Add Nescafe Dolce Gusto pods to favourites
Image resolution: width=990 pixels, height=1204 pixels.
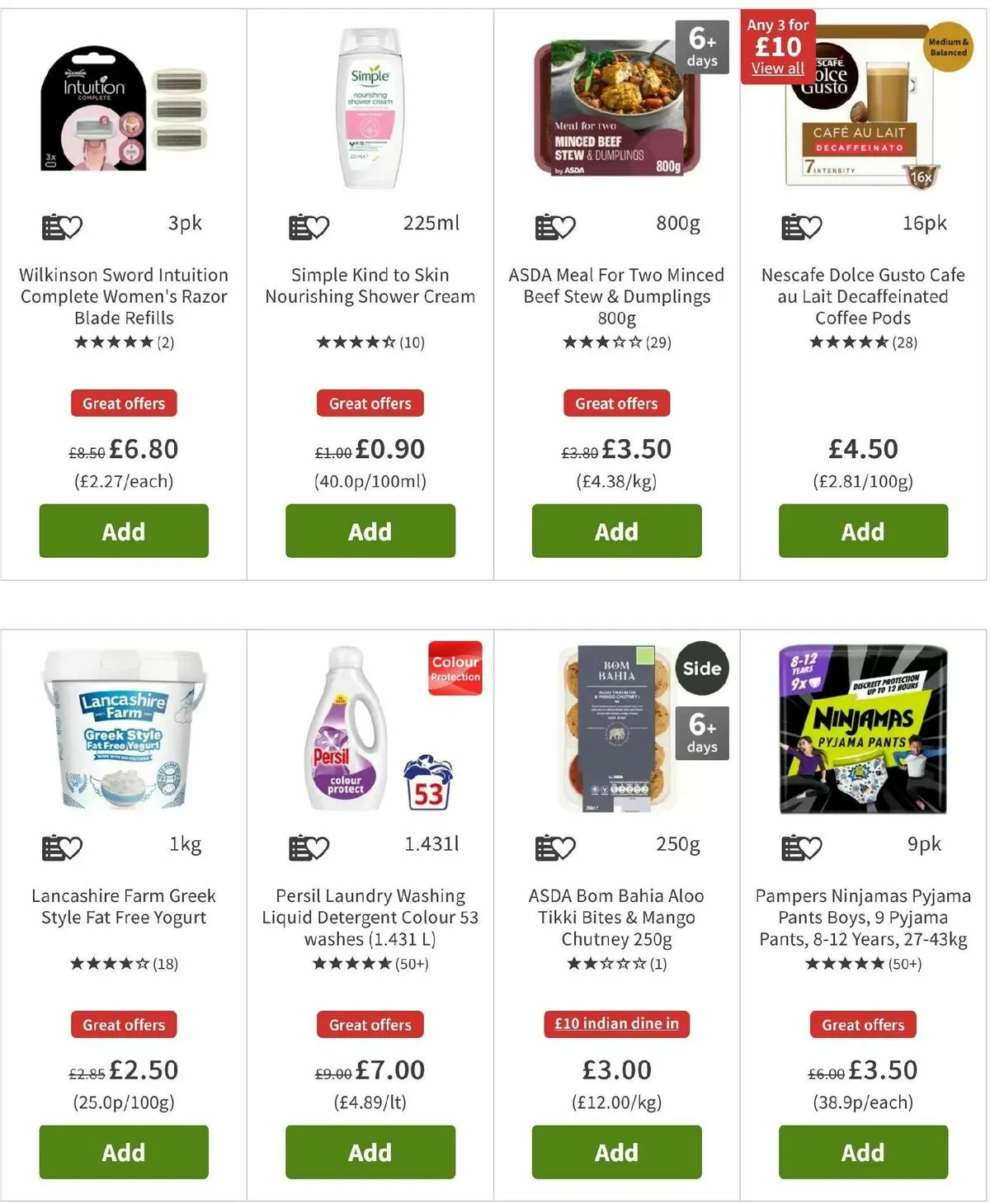point(802,226)
